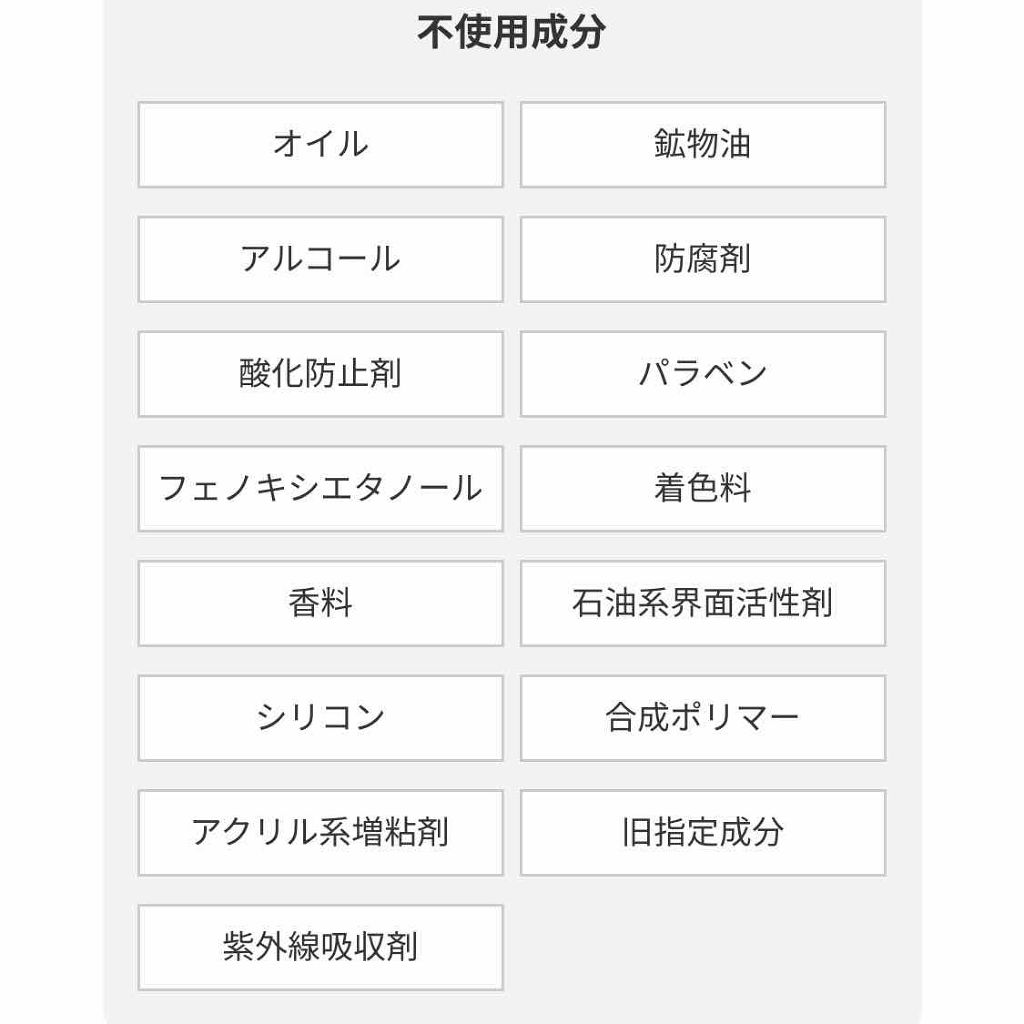
Task: Select the オイル ingredient filter
Action: click(x=320, y=145)
